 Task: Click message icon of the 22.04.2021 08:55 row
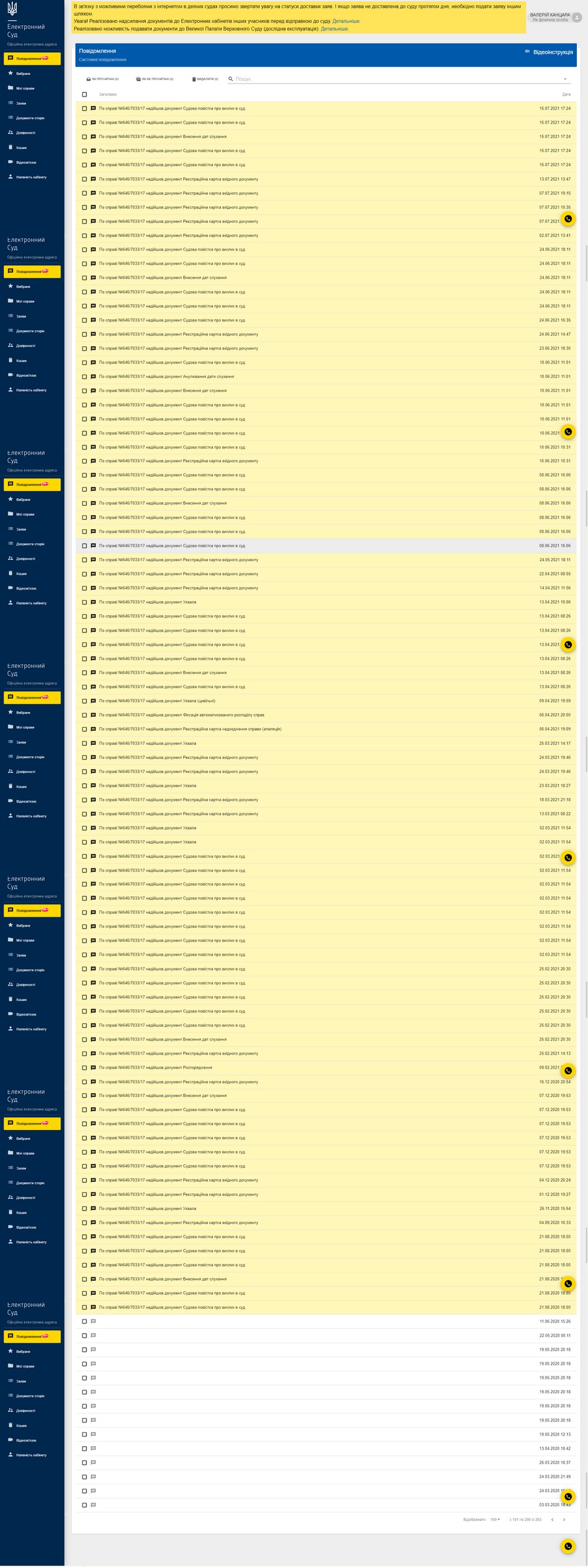93,574
